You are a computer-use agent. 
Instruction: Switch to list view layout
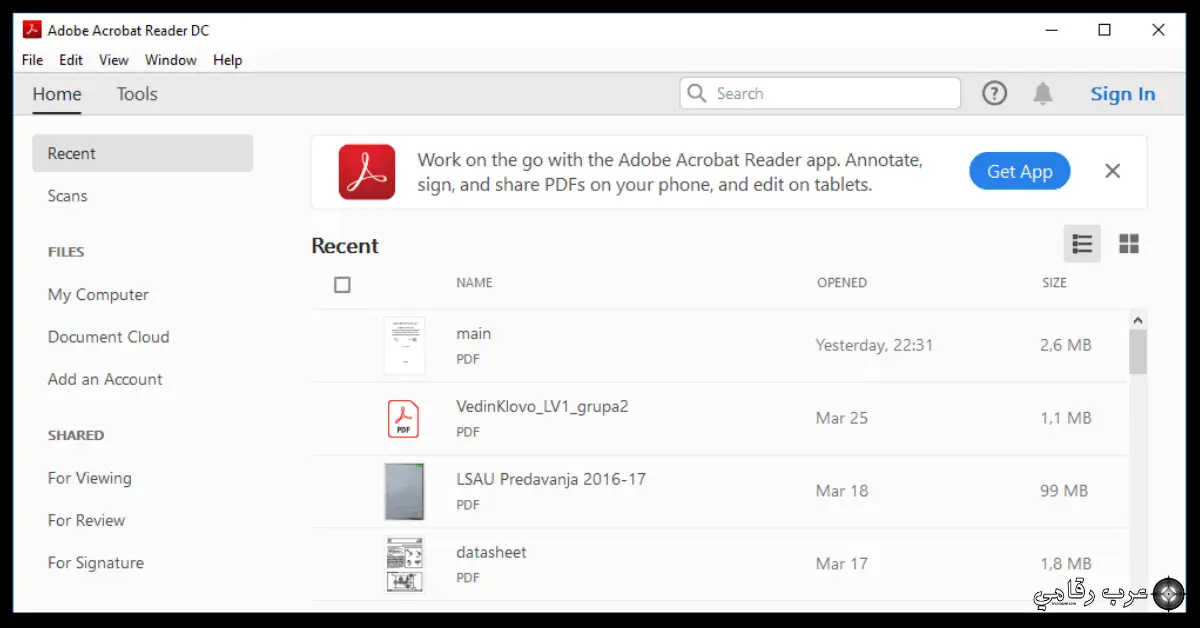point(1081,243)
